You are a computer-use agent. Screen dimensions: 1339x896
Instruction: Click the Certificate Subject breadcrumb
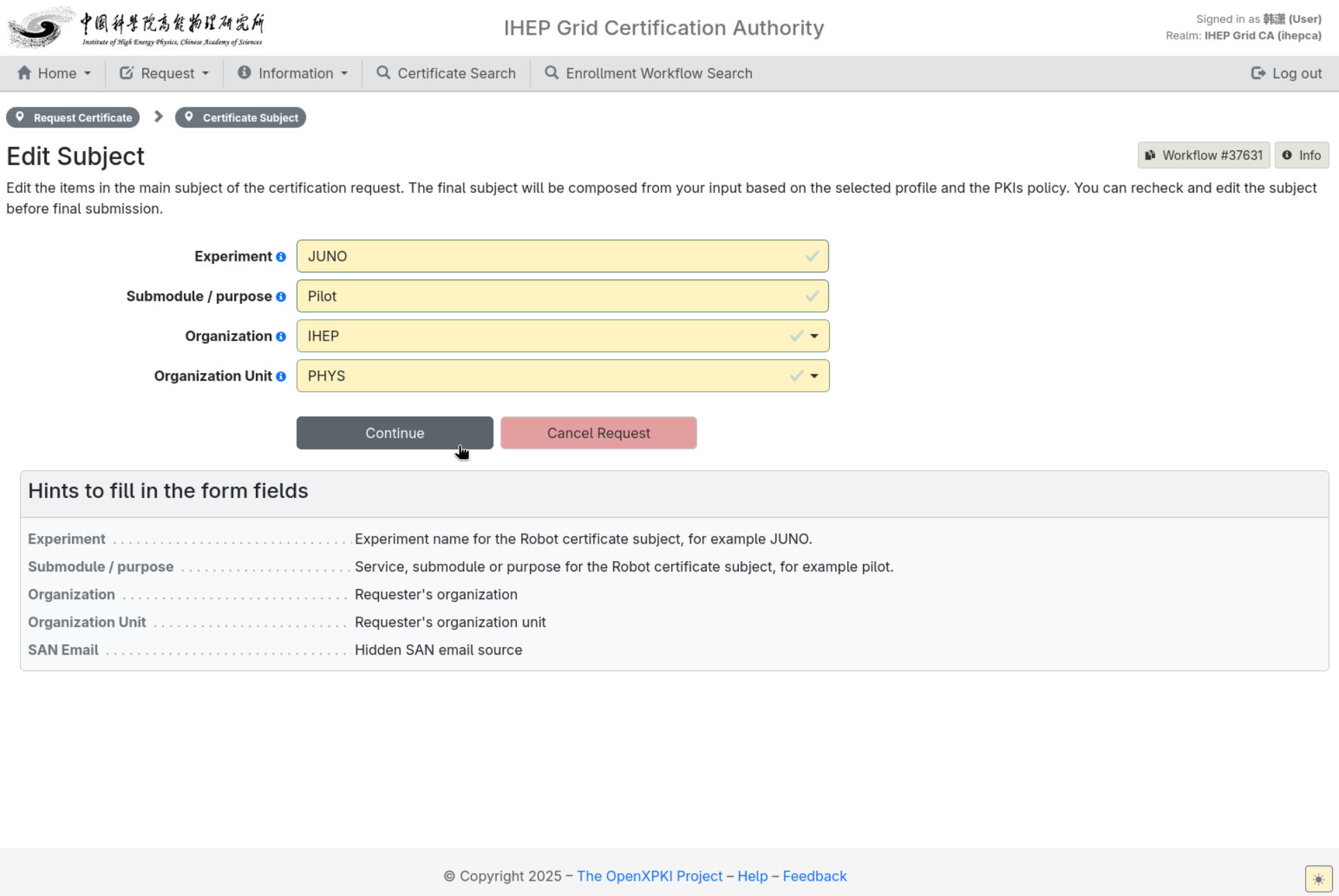pos(241,117)
